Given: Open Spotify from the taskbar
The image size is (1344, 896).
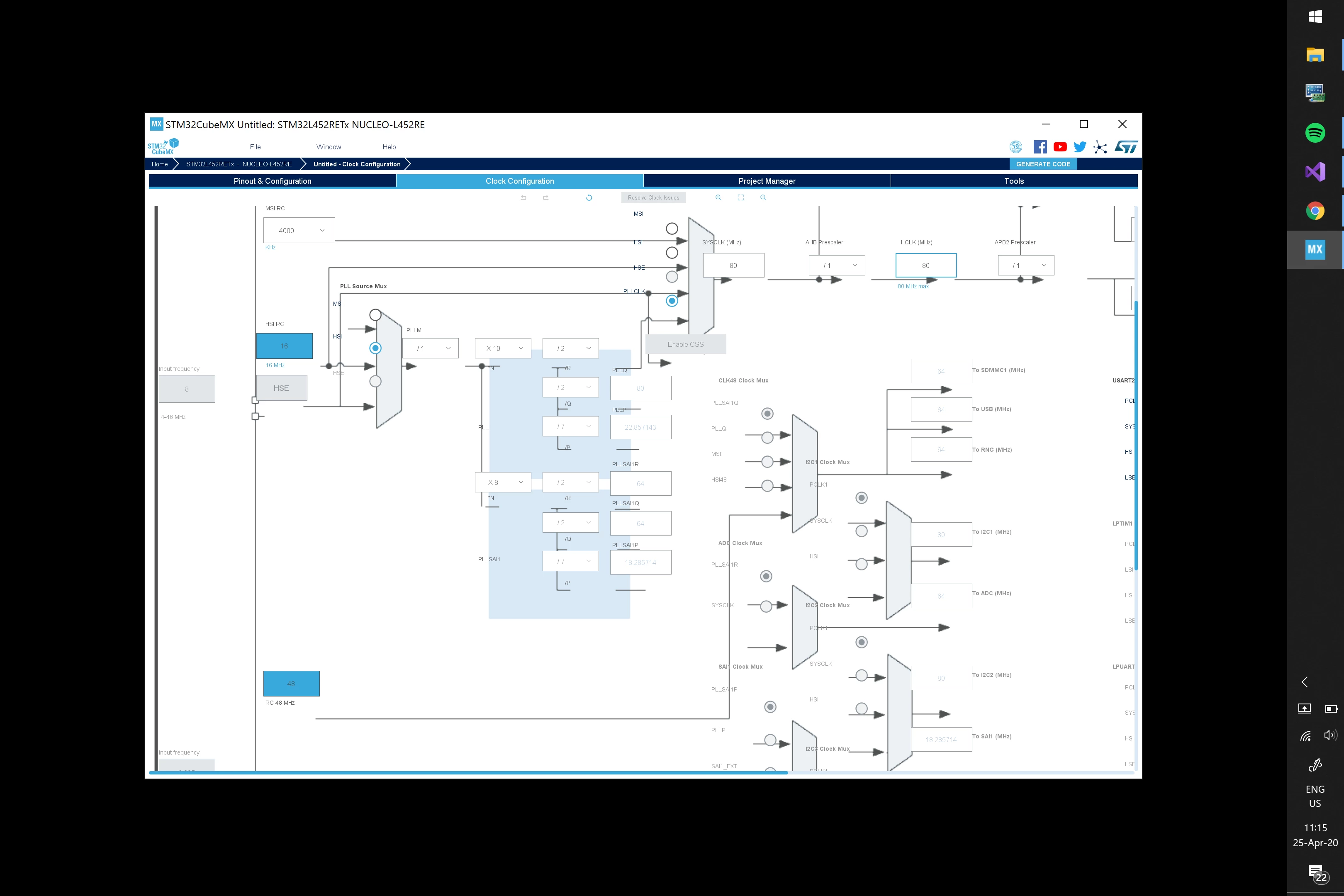Looking at the screenshot, I should click(x=1315, y=133).
